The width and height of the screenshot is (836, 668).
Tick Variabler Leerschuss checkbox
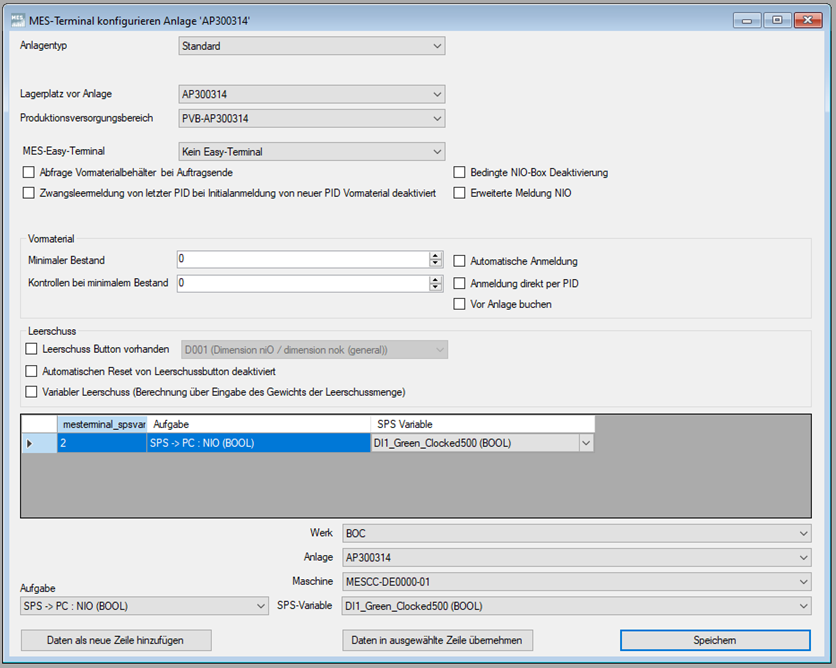tap(31, 392)
